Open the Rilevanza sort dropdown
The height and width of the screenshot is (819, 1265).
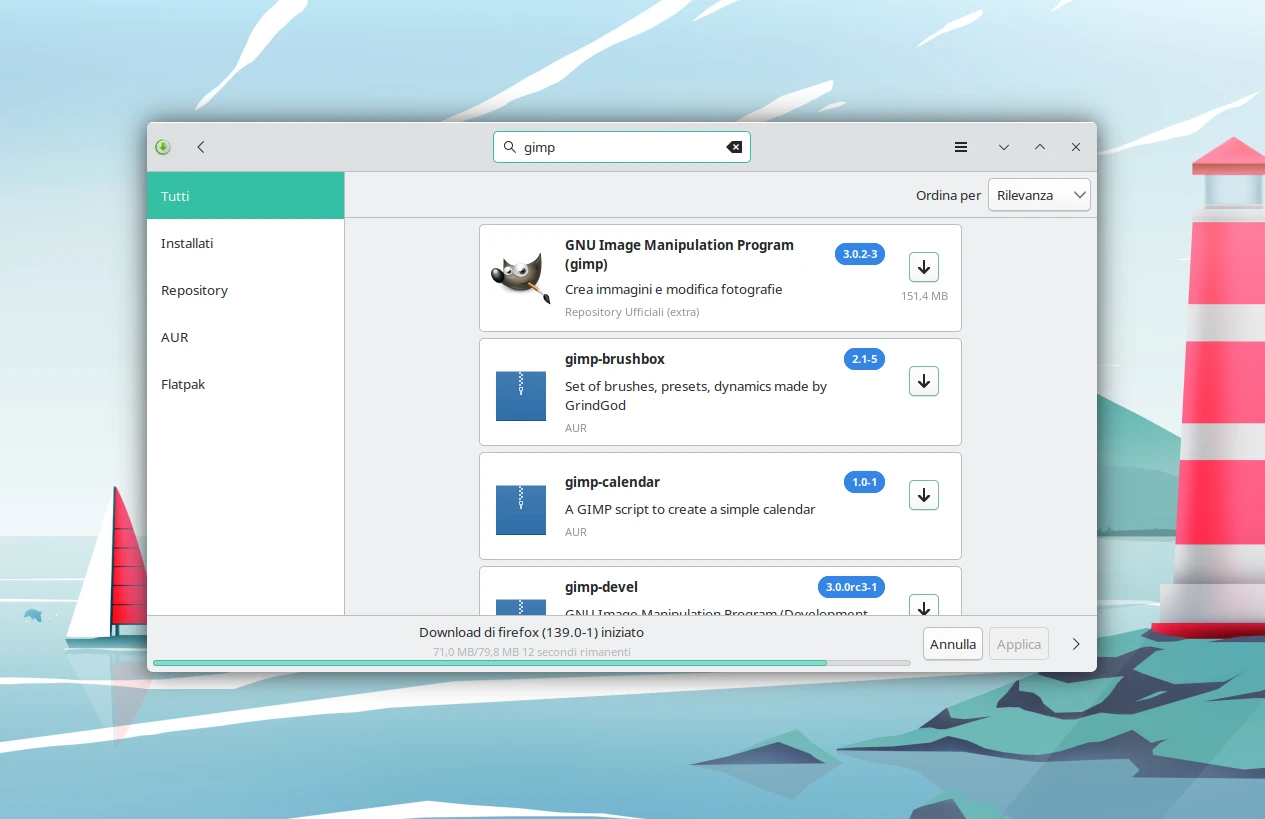click(x=1038, y=195)
